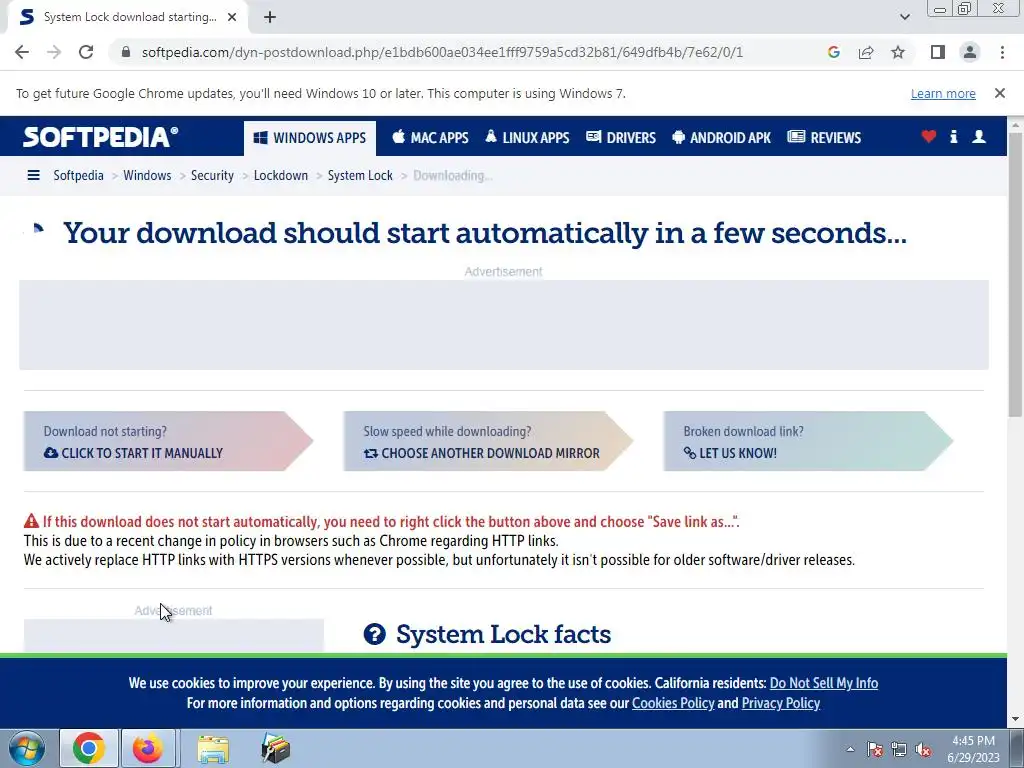
Task: Click the System Lock facts heading
Action: click(x=504, y=634)
